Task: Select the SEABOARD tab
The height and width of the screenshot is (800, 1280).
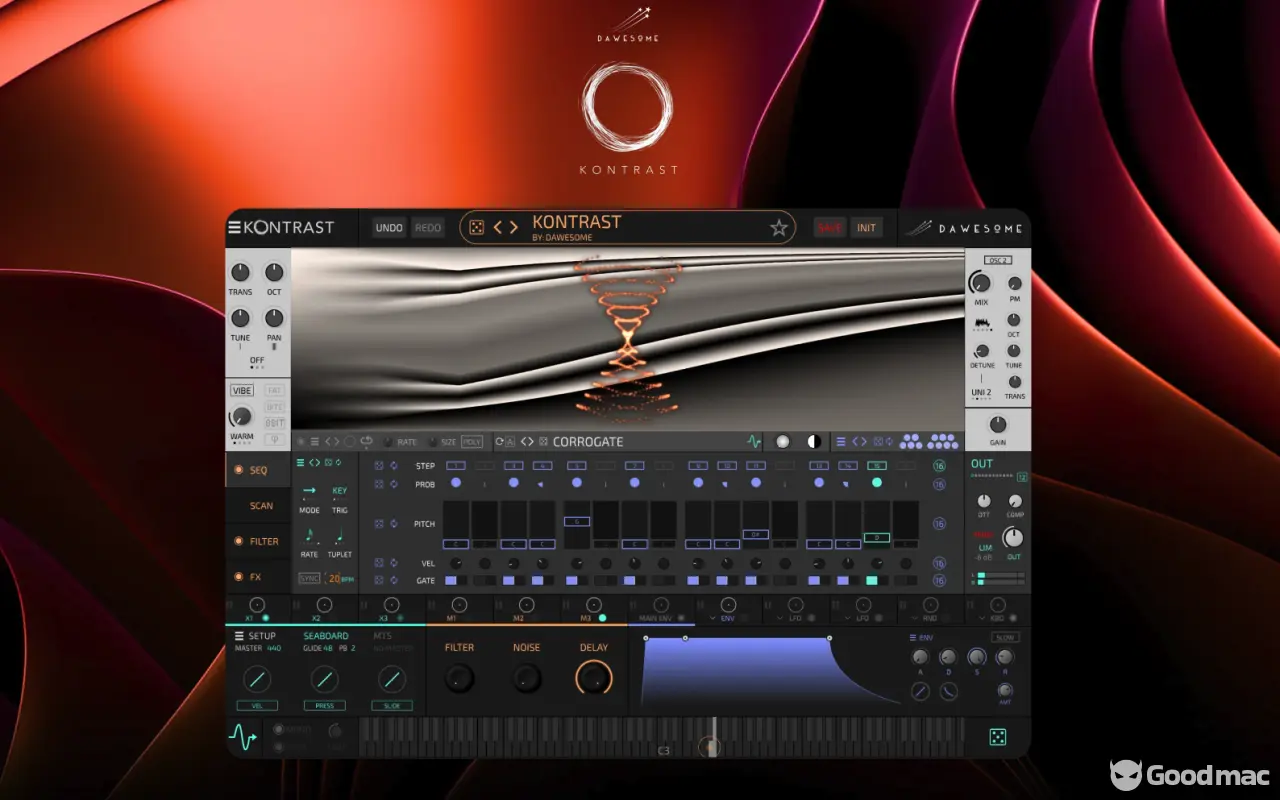Action: 326,636
